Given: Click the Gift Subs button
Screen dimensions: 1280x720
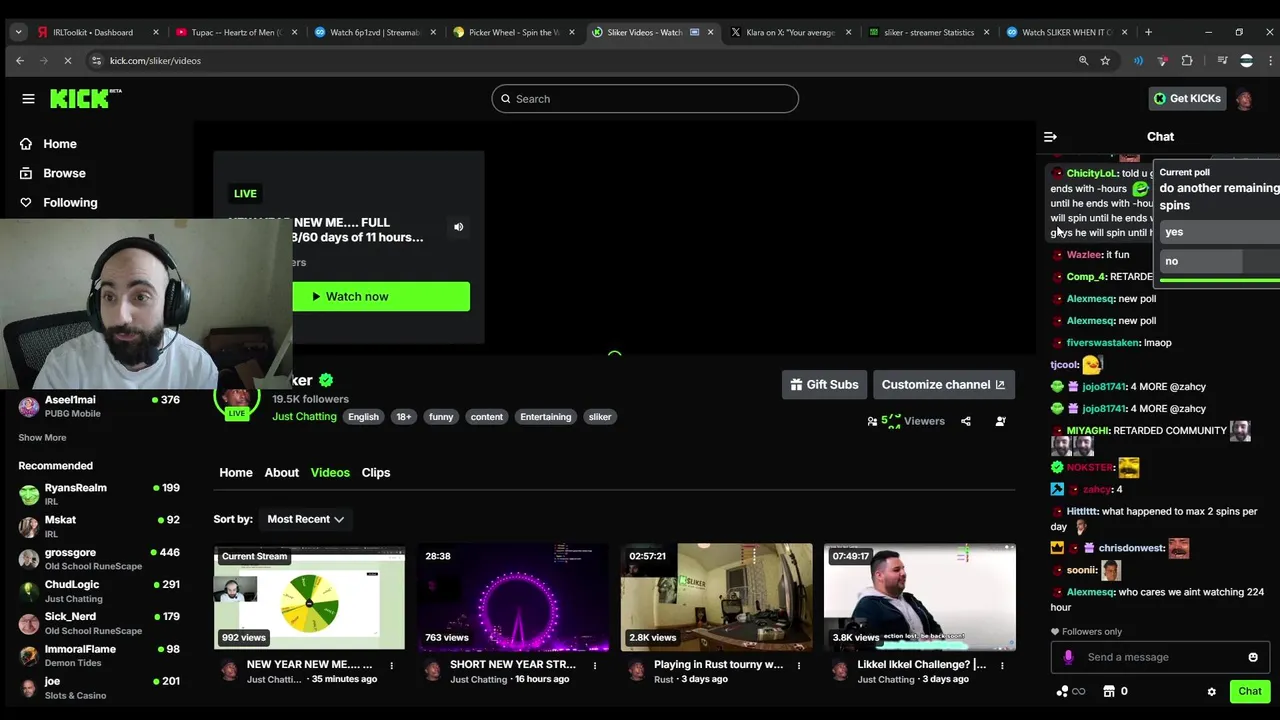Looking at the screenshot, I should 824,385.
